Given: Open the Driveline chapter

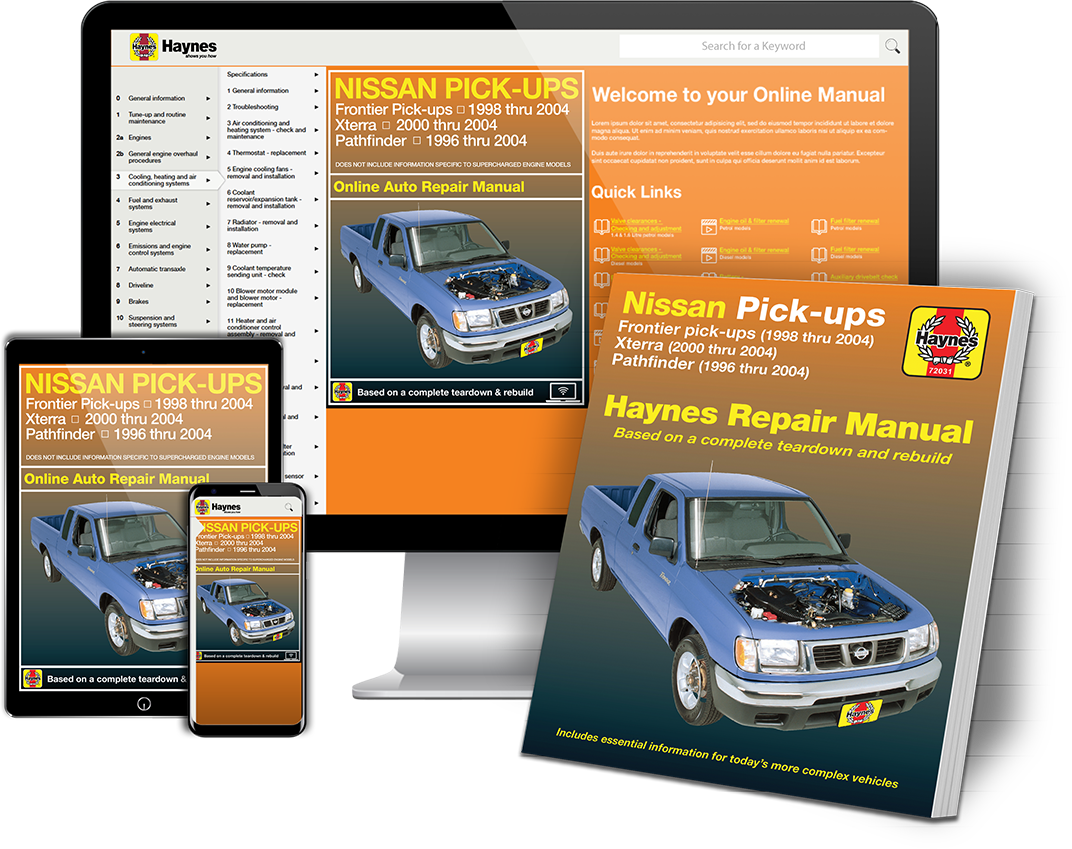Looking at the screenshot, I should pos(163,286).
